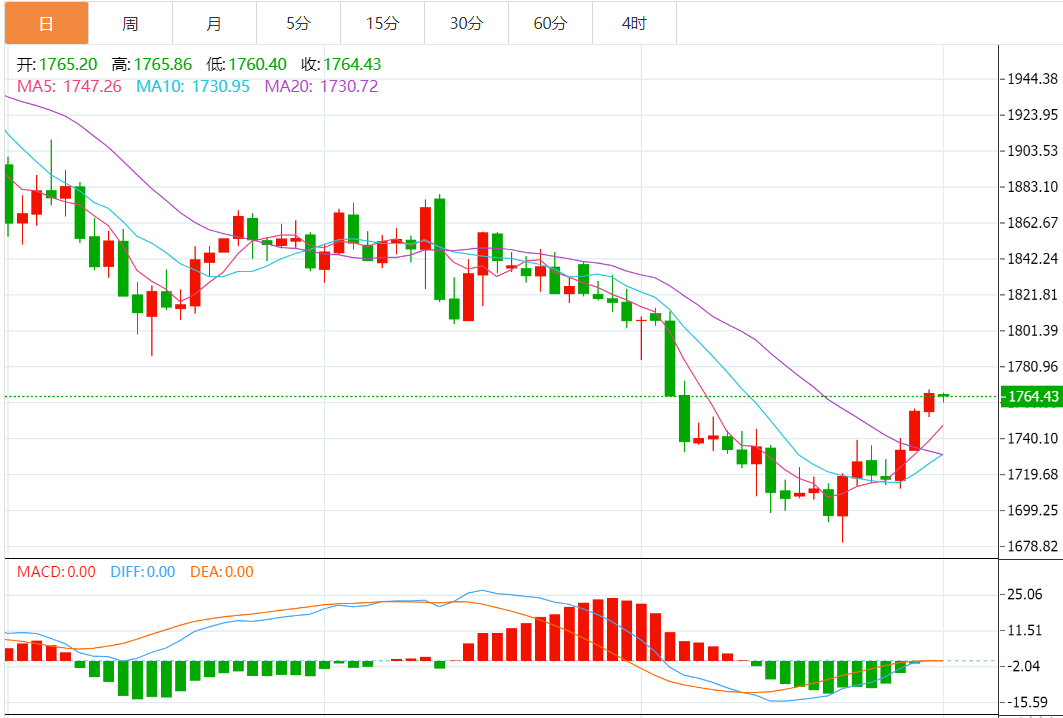Click the 1740.10 price axis label
The image size is (1063, 718).
[1032, 438]
